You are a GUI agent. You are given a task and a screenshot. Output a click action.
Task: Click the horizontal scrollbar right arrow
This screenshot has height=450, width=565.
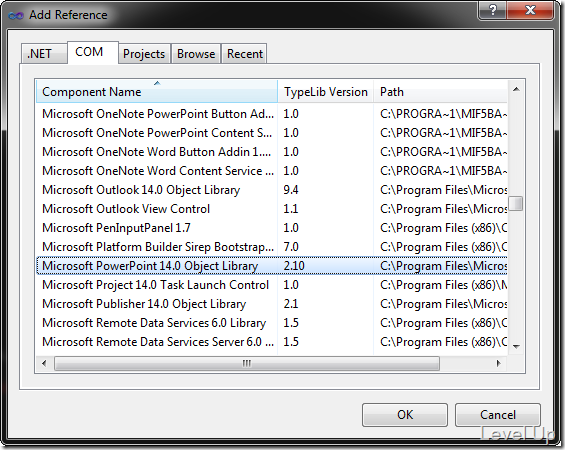[x=499, y=363]
